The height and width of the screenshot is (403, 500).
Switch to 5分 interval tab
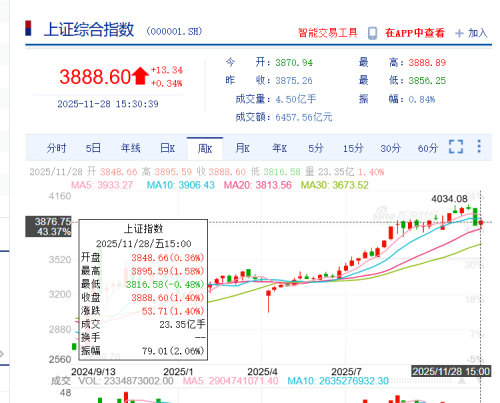pos(316,148)
